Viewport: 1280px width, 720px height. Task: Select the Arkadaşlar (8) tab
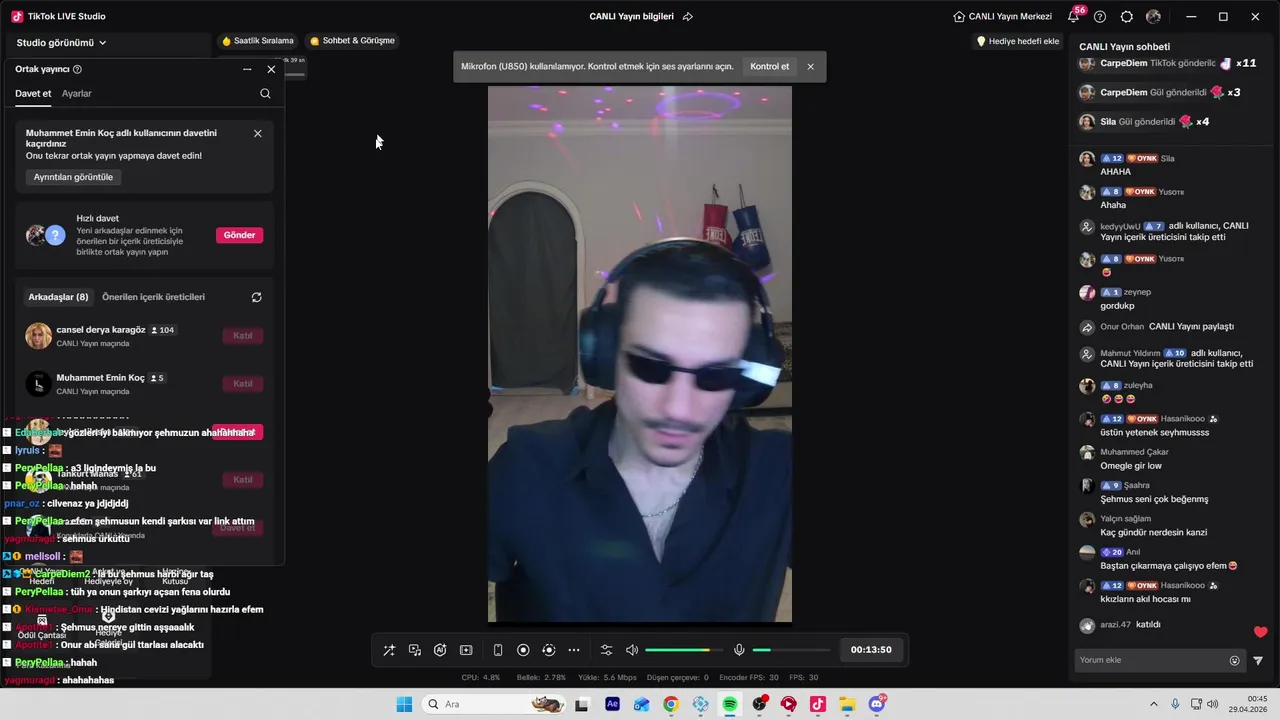tap(58, 297)
